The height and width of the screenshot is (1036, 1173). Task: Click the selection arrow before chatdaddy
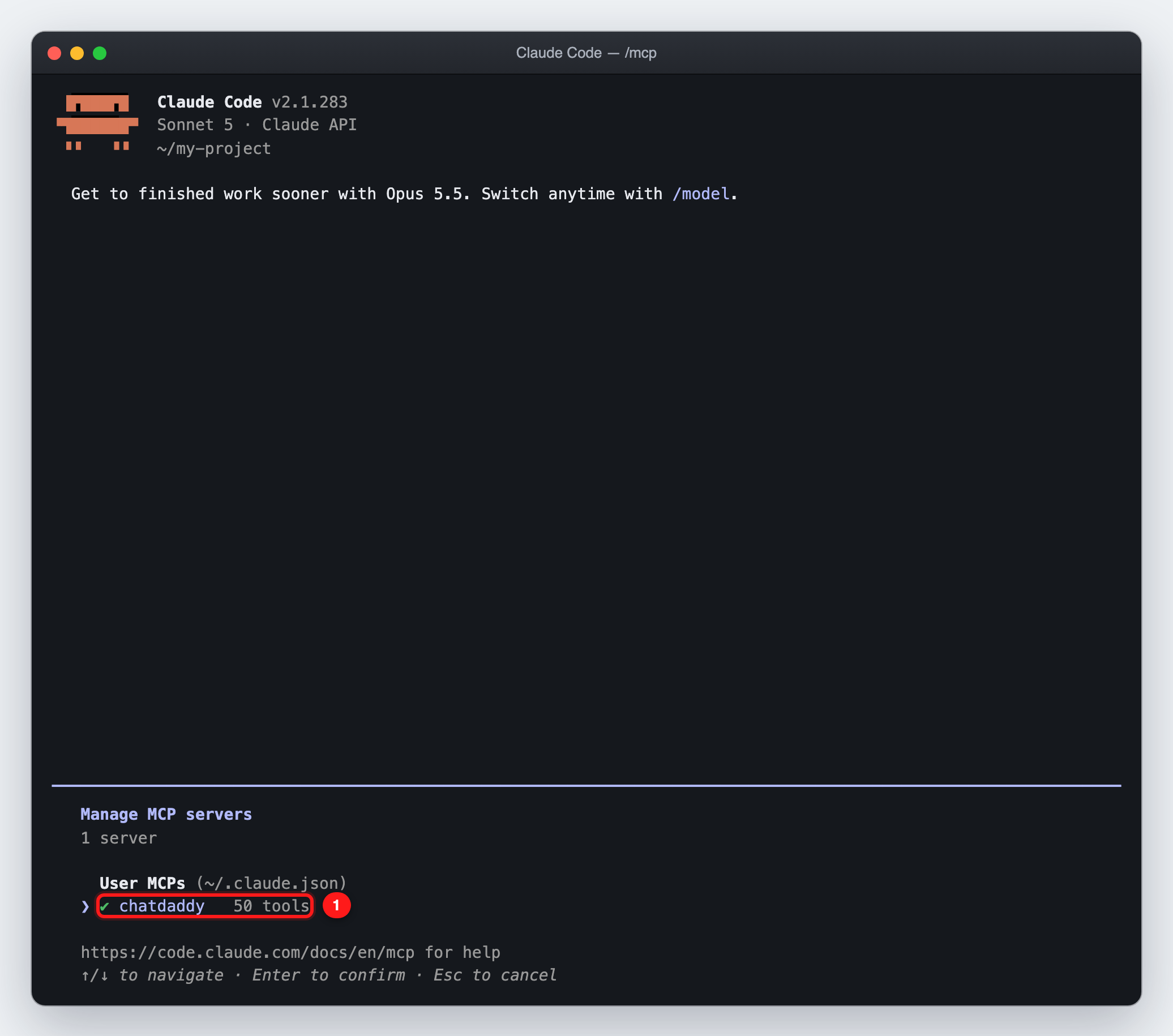click(x=85, y=906)
